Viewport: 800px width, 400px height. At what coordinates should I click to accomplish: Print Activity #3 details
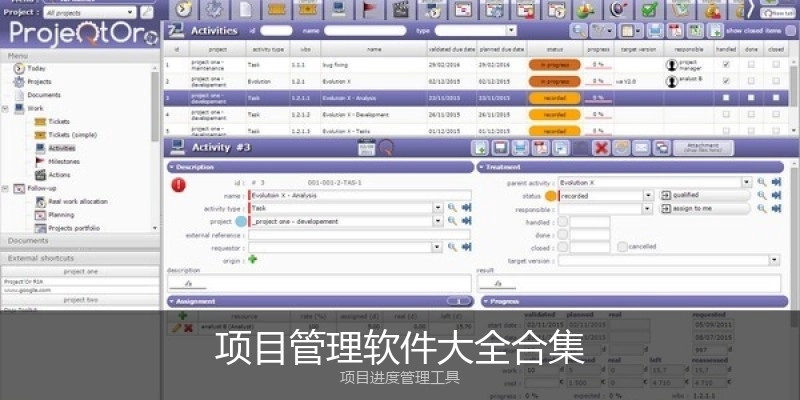click(x=520, y=148)
